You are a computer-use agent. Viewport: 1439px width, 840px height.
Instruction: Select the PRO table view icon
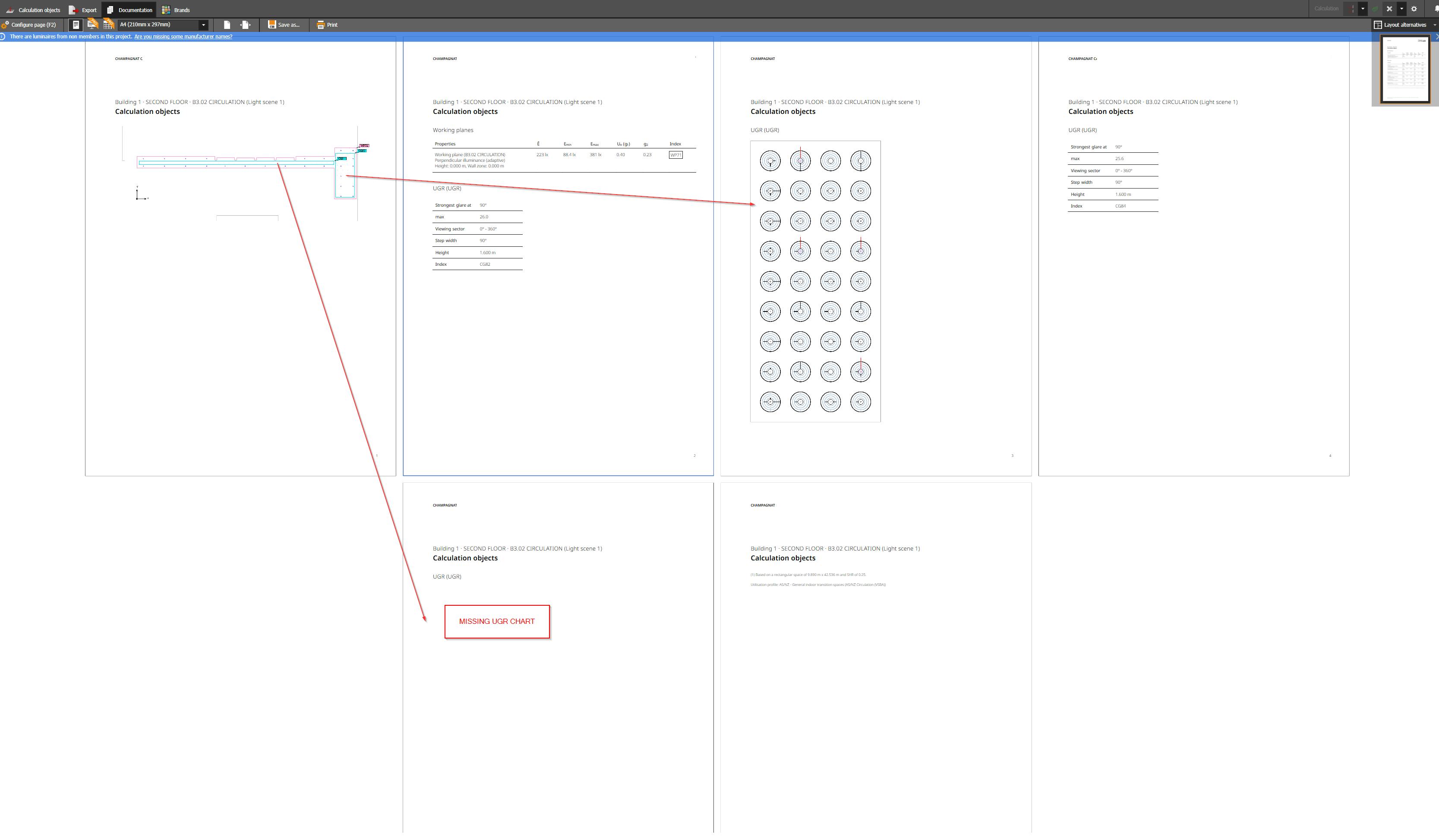[108, 25]
